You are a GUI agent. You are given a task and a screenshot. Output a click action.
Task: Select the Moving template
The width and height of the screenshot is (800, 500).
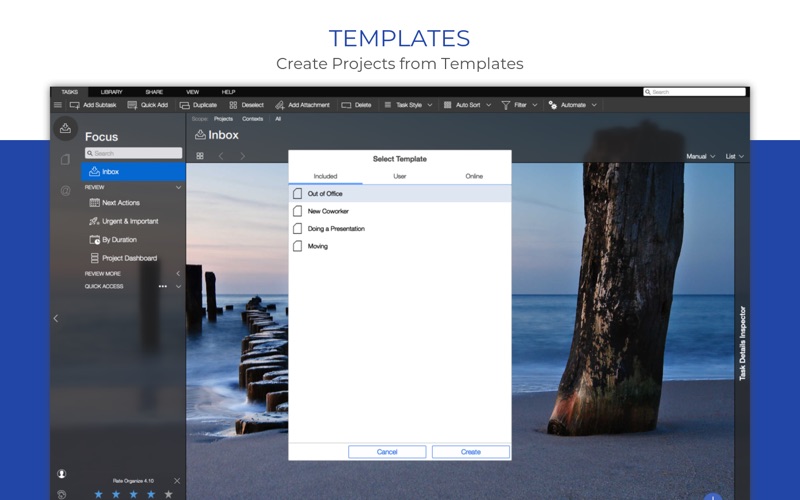coord(399,246)
